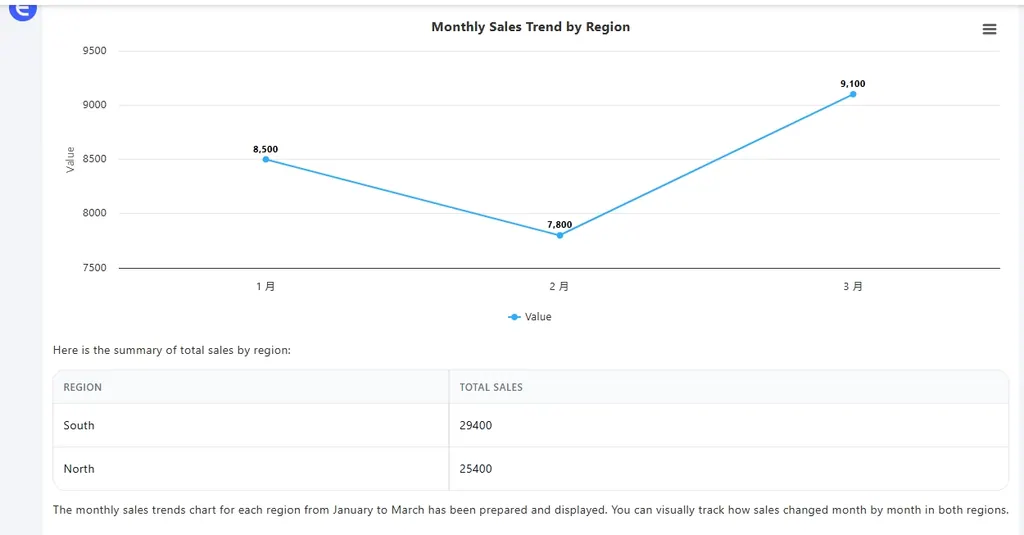Sort by the TOTAL SALES column header
This screenshot has width=1024, height=535.
pos(491,387)
